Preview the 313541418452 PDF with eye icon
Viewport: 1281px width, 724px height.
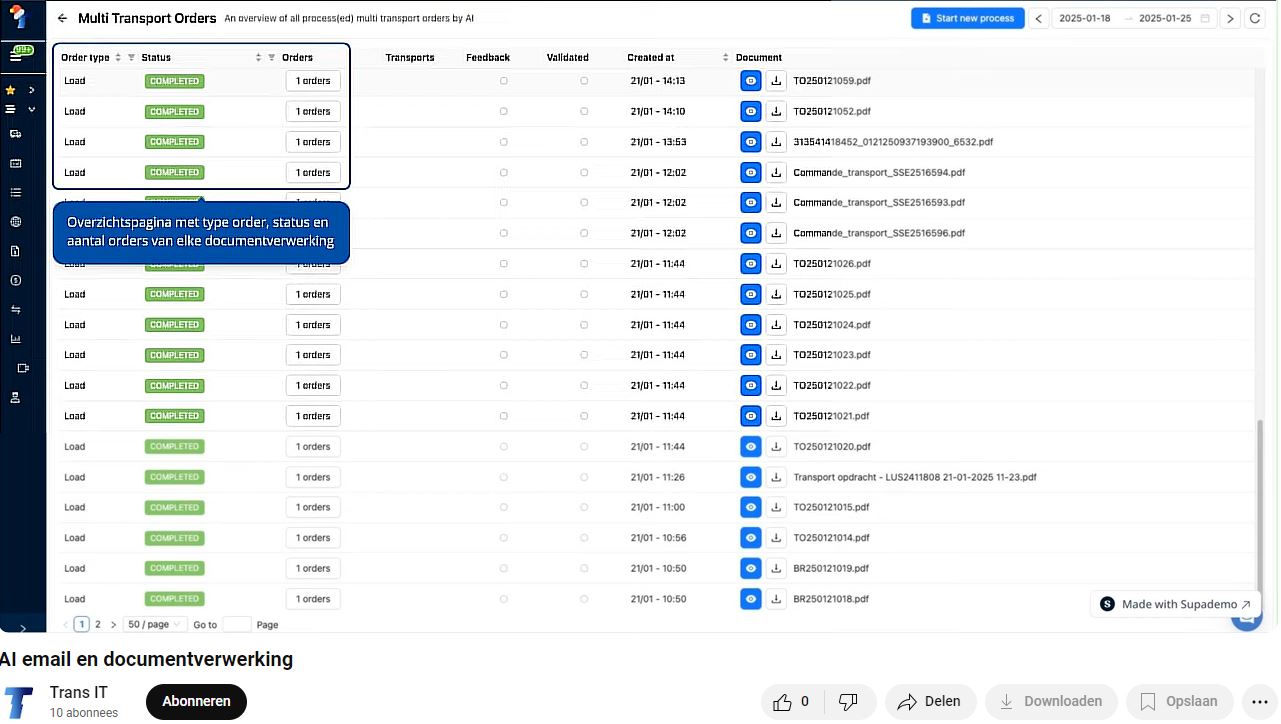pyautogui.click(x=751, y=142)
